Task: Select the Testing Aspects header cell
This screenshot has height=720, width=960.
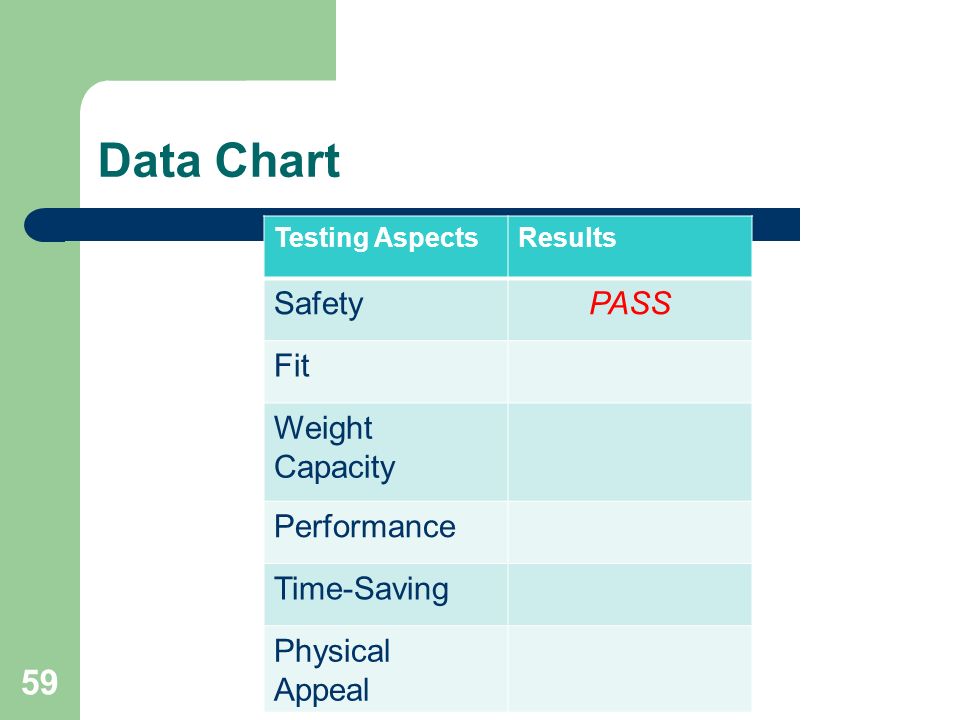Action: tap(386, 246)
